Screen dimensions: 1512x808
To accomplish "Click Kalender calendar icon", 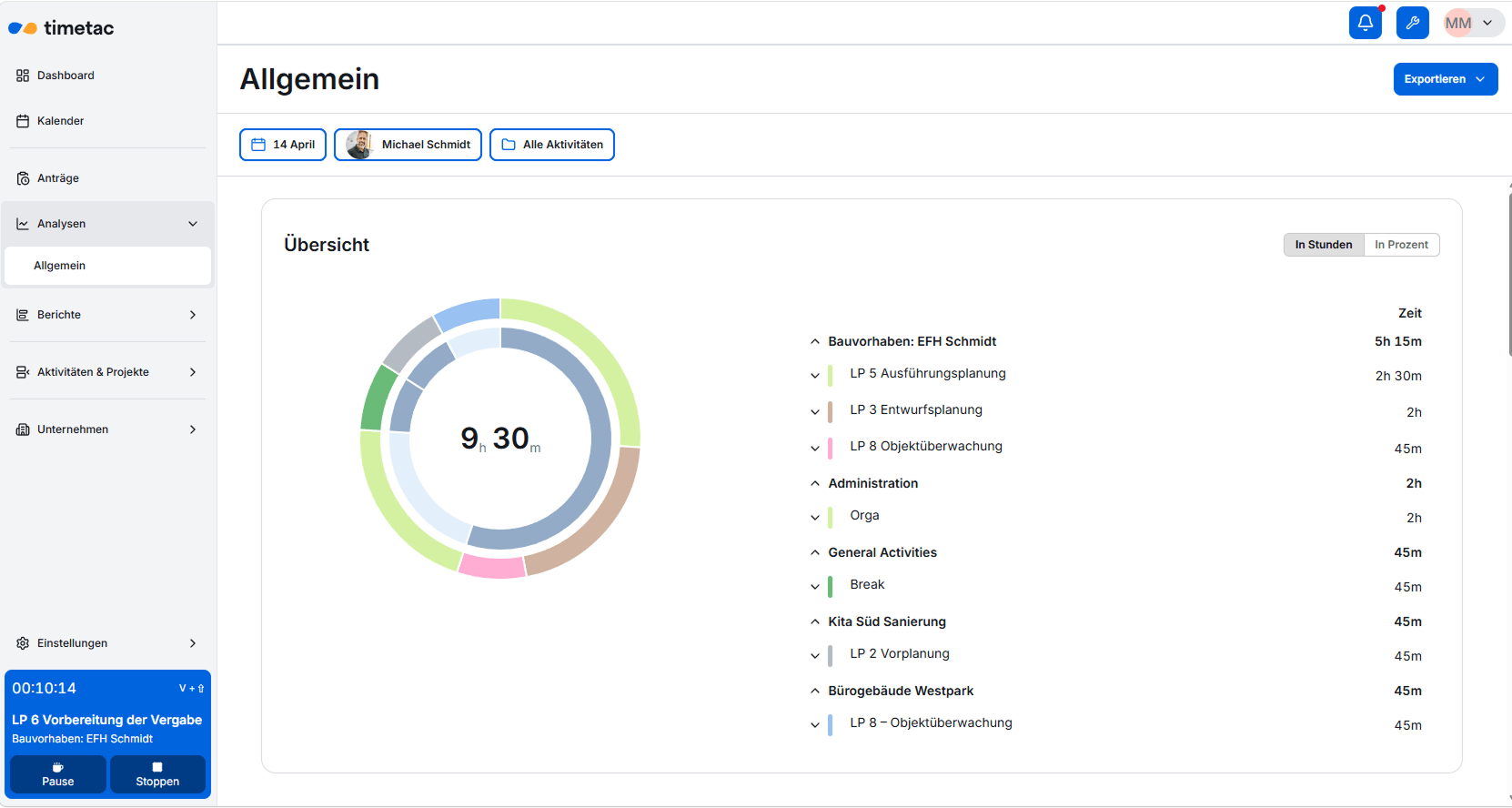I will pyautogui.click(x=23, y=121).
